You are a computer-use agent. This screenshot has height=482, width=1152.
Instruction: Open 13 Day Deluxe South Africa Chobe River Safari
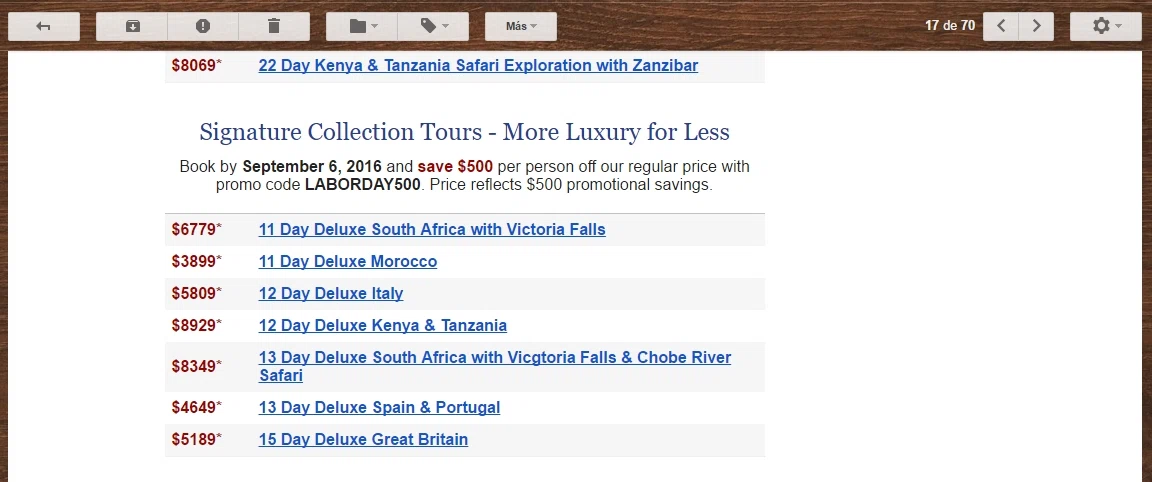pos(495,367)
